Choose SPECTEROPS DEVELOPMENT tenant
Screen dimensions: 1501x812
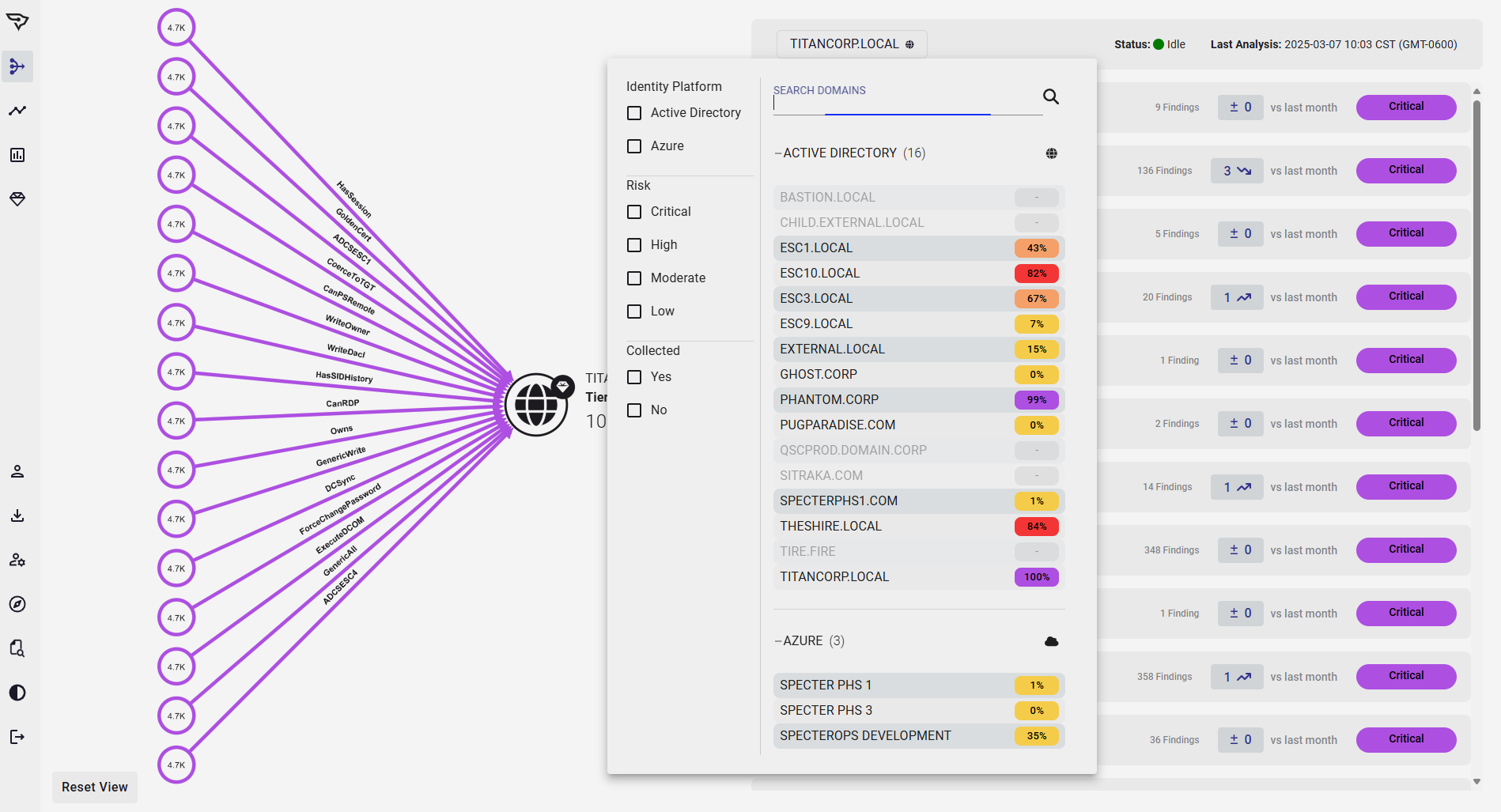[x=919, y=736]
